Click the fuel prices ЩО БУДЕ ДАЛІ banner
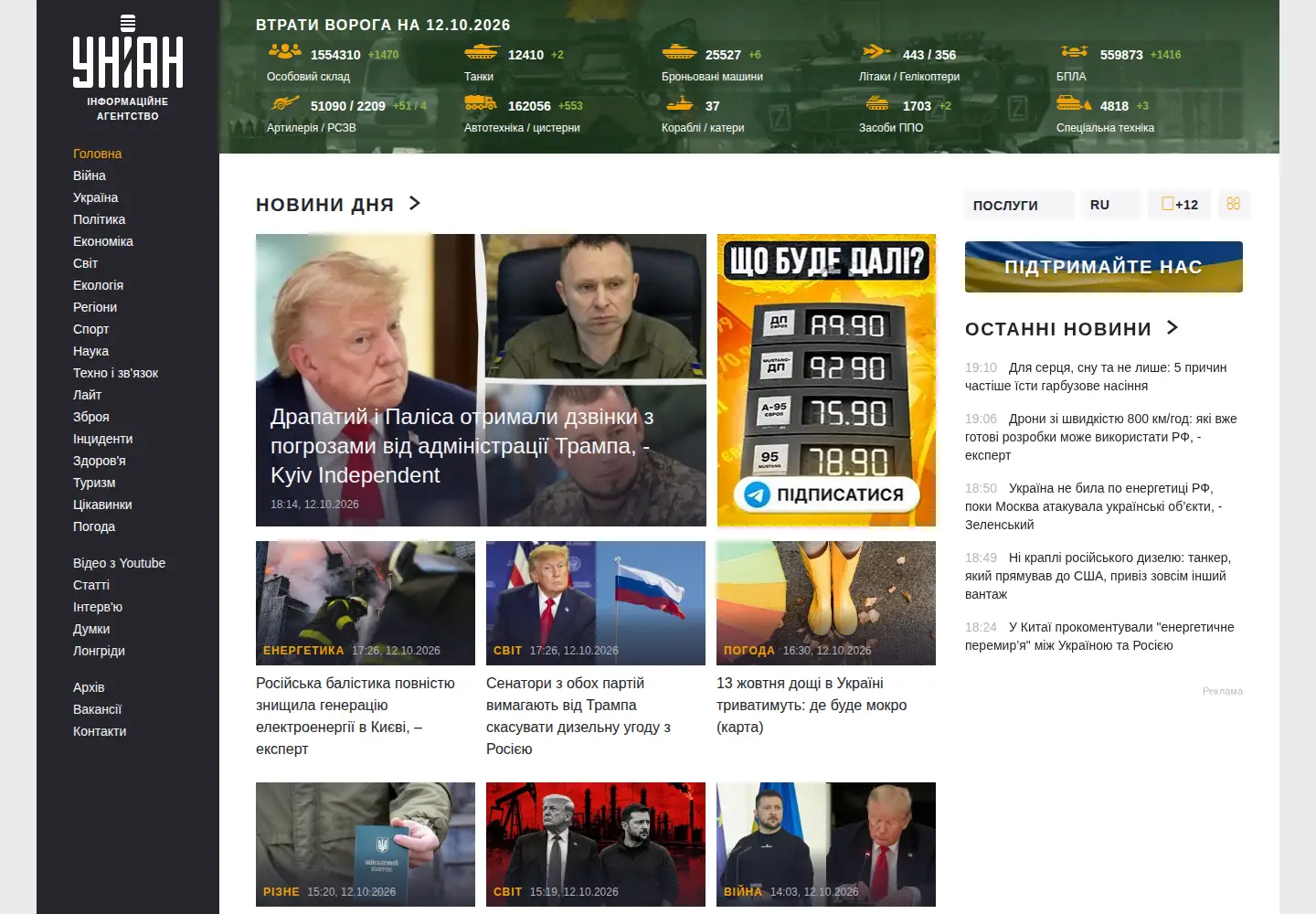The height and width of the screenshot is (914, 1316). tap(826, 380)
